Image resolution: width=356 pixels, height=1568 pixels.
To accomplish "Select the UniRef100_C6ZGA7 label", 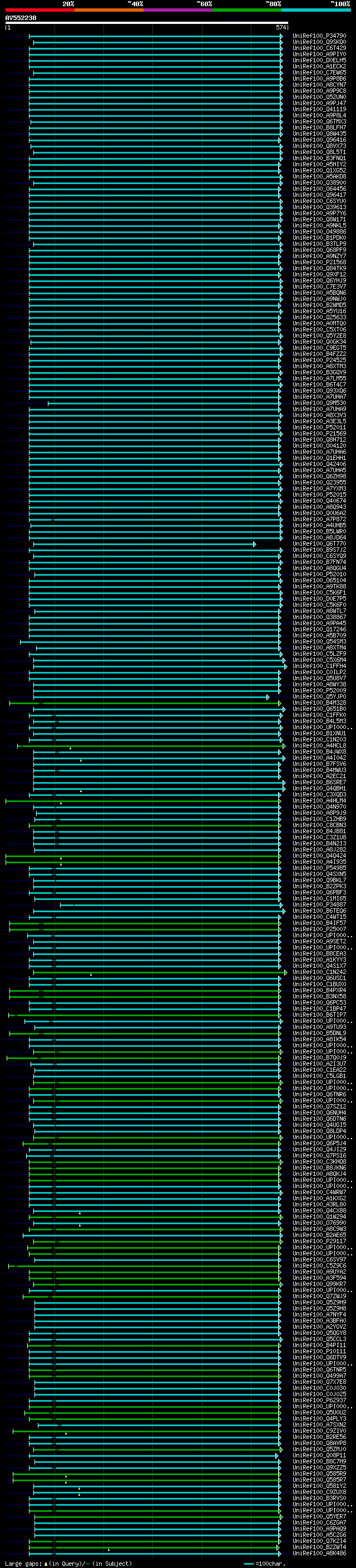I will pyautogui.click(x=319, y=1522).
